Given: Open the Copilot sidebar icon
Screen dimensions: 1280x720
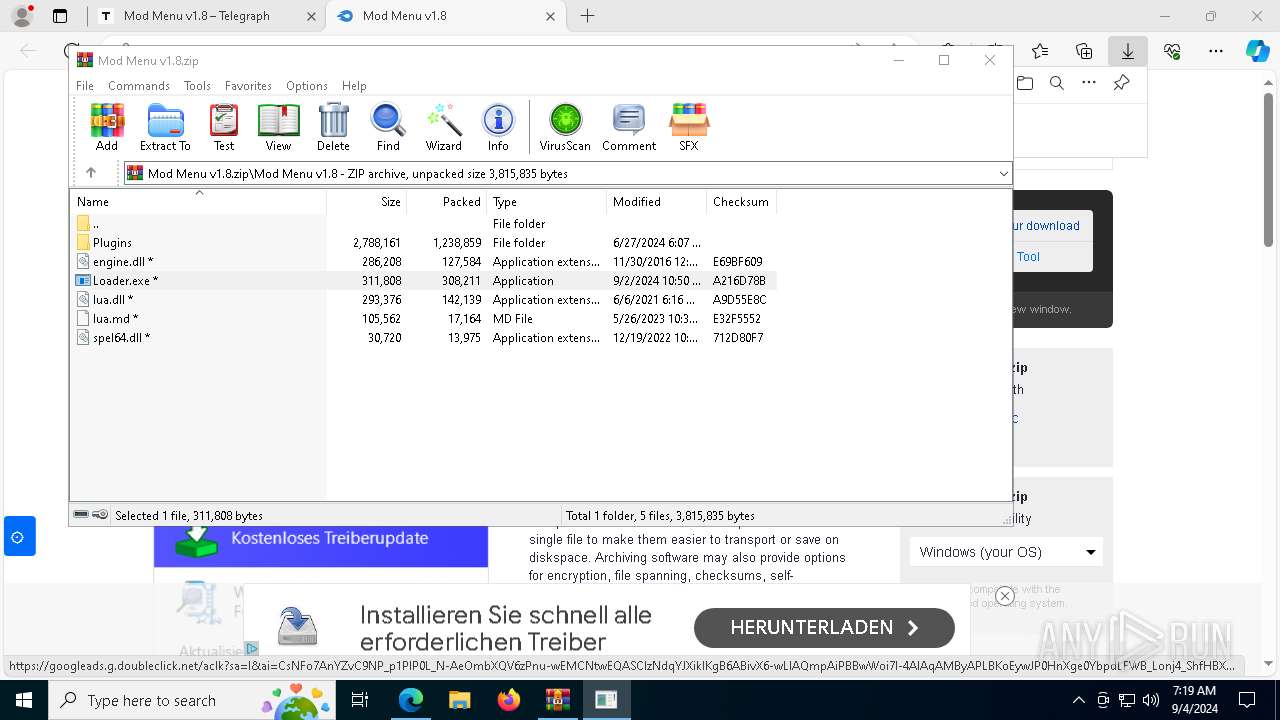Looking at the screenshot, I should [1257, 51].
